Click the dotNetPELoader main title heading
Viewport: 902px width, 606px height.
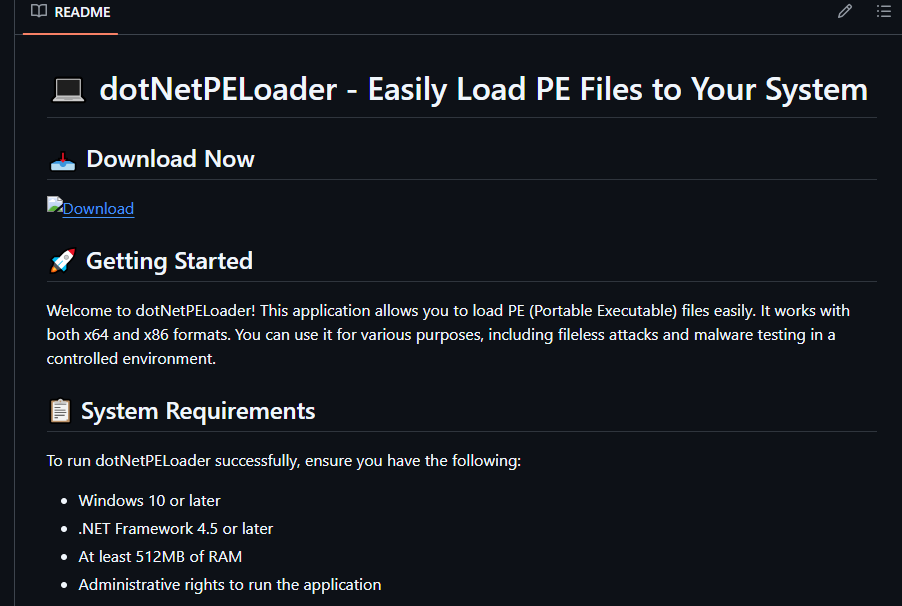coord(483,90)
